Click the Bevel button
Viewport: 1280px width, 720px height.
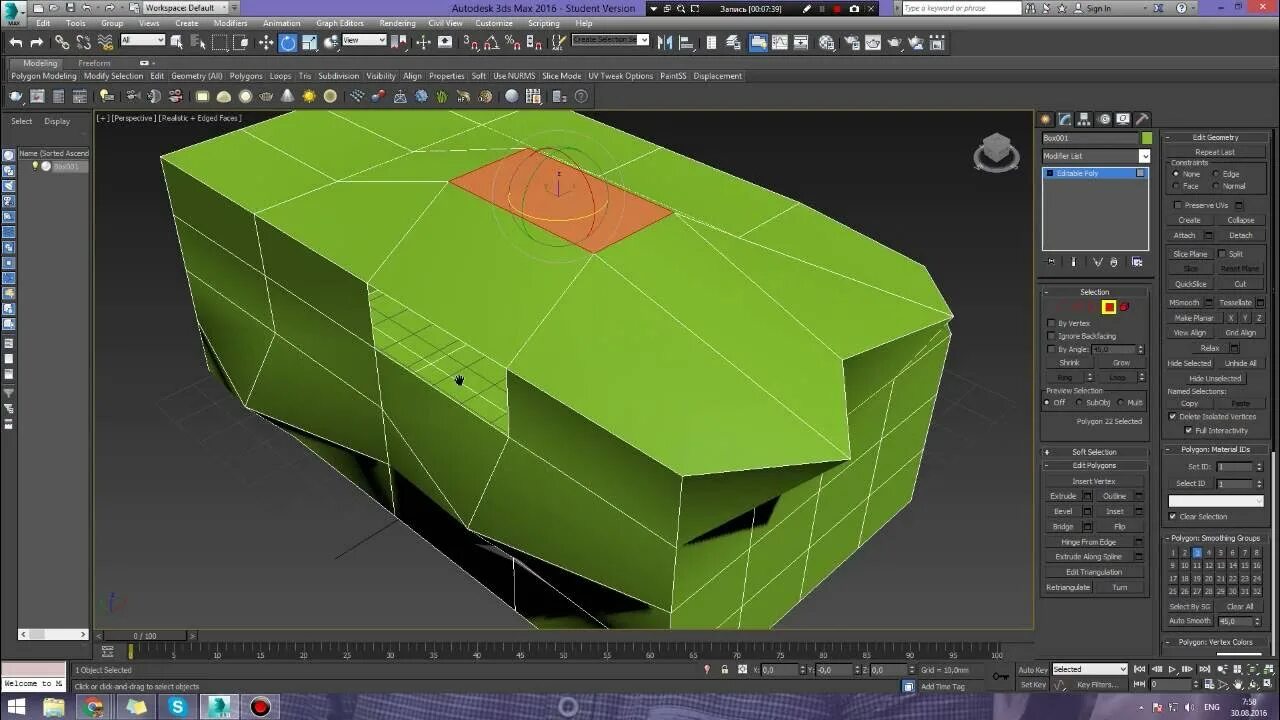[x=1063, y=511]
